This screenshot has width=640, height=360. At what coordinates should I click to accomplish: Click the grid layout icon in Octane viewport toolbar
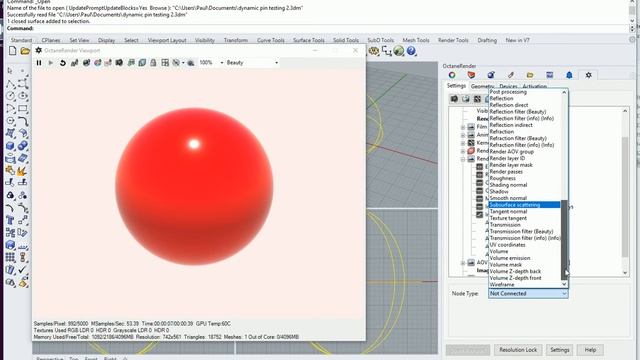click(x=165, y=63)
